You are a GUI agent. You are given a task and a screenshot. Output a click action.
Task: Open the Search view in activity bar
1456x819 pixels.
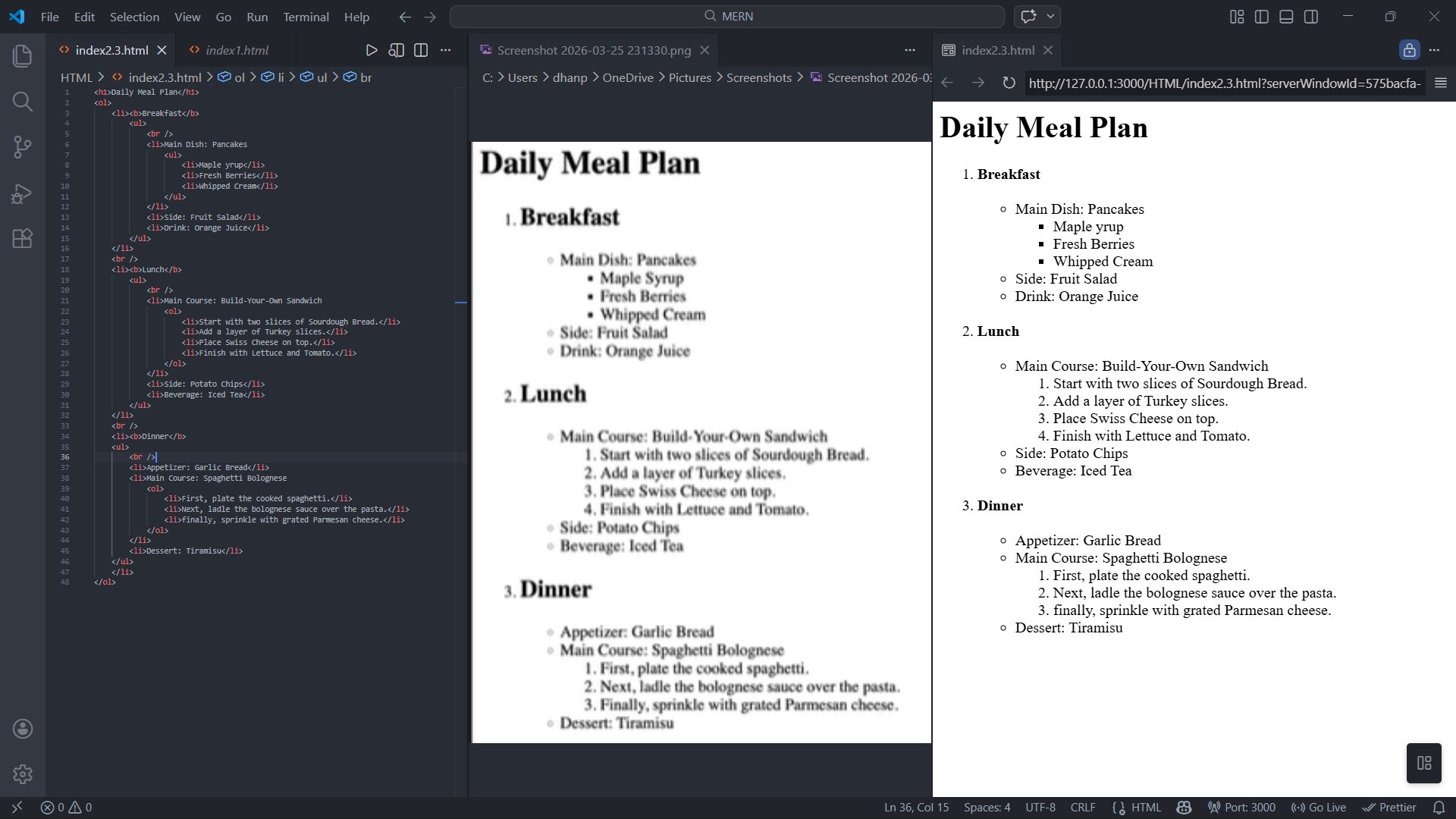23,102
